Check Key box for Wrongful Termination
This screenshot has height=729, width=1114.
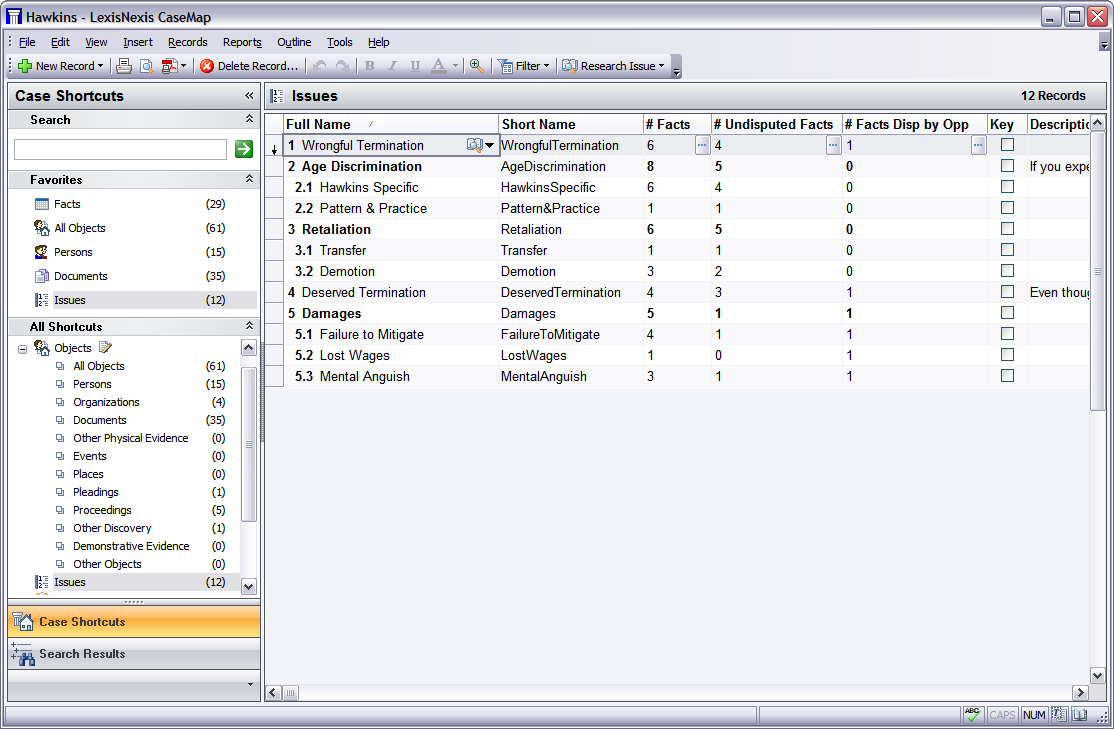tap(1007, 145)
